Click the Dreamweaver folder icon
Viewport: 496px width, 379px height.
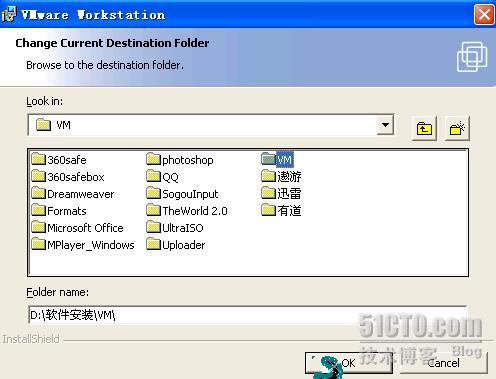pyautogui.click(x=38, y=193)
